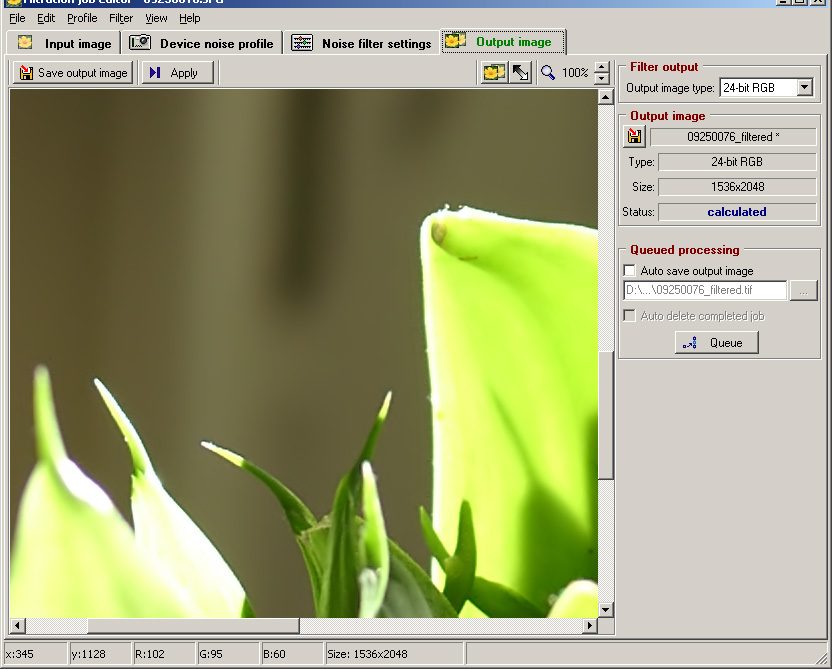Click the vertical scrollbar down arrow
Image resolution: width=832 pixels, height=669 pixels.
pos(605,609)
